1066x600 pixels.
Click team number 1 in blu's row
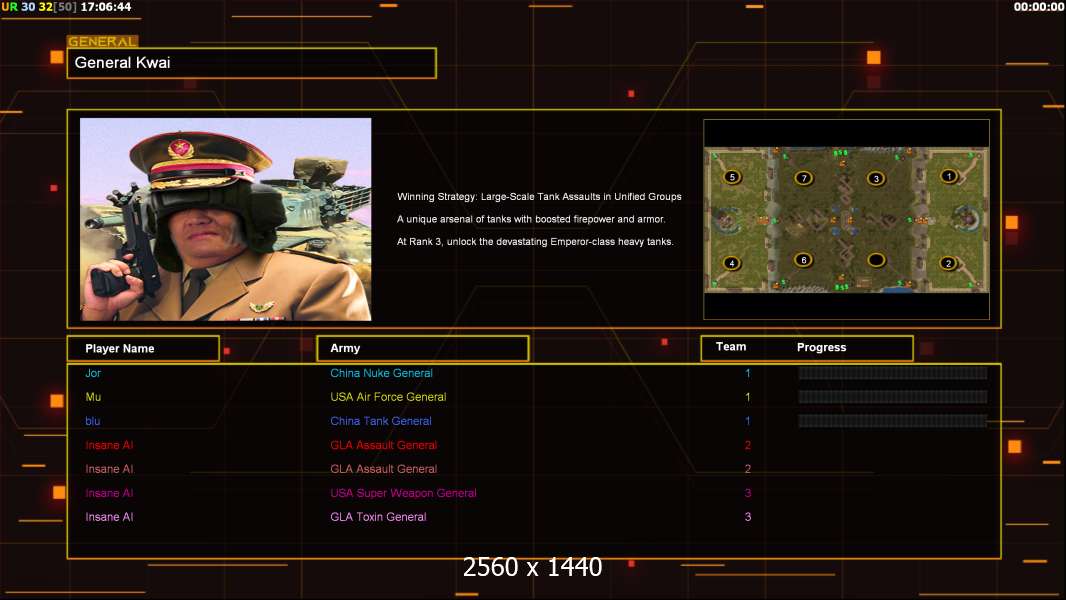748,421
